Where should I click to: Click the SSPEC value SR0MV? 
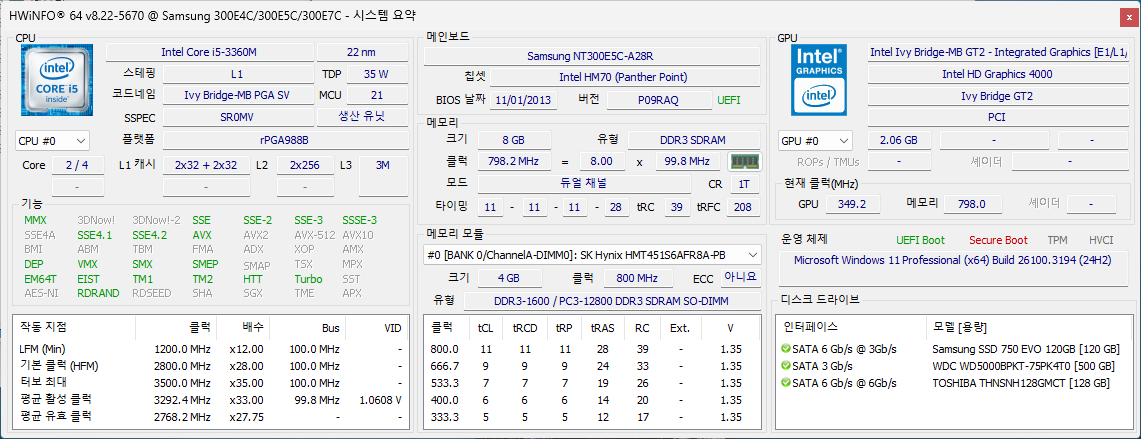click(236, 117)
